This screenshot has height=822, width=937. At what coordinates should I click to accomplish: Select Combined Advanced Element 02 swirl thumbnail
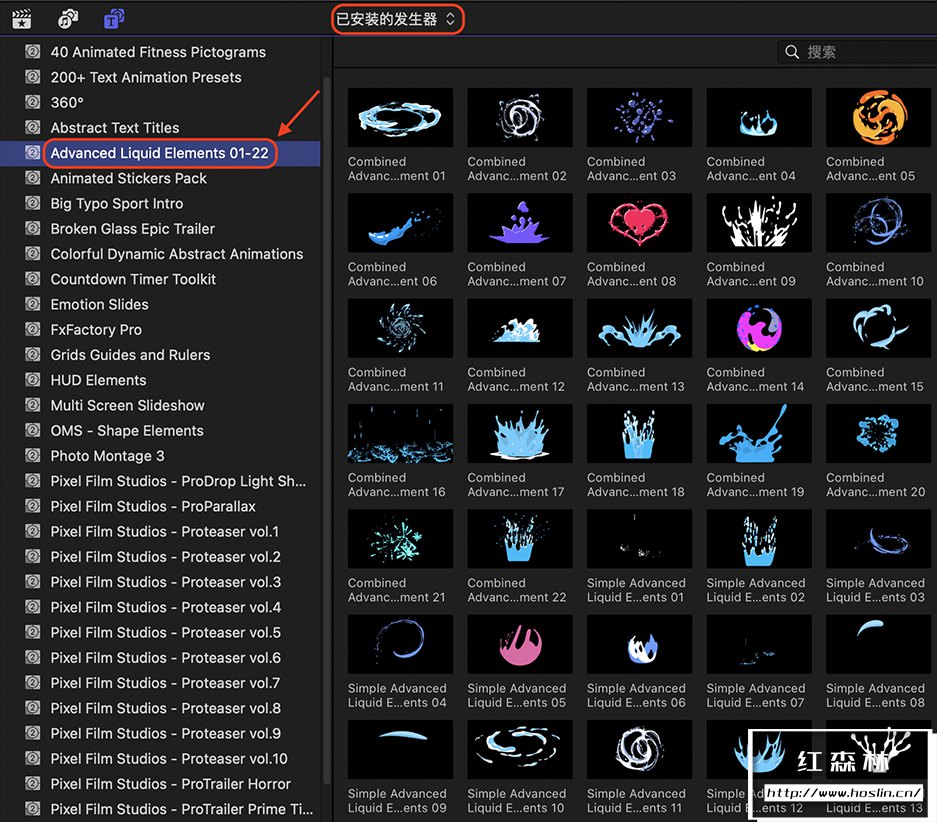click(520, 117)
